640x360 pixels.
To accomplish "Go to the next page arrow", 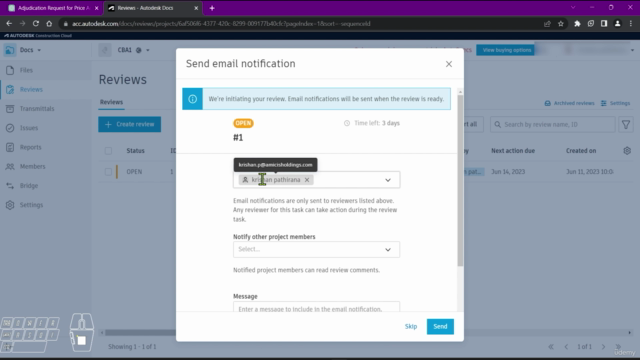I will point(603,347).
